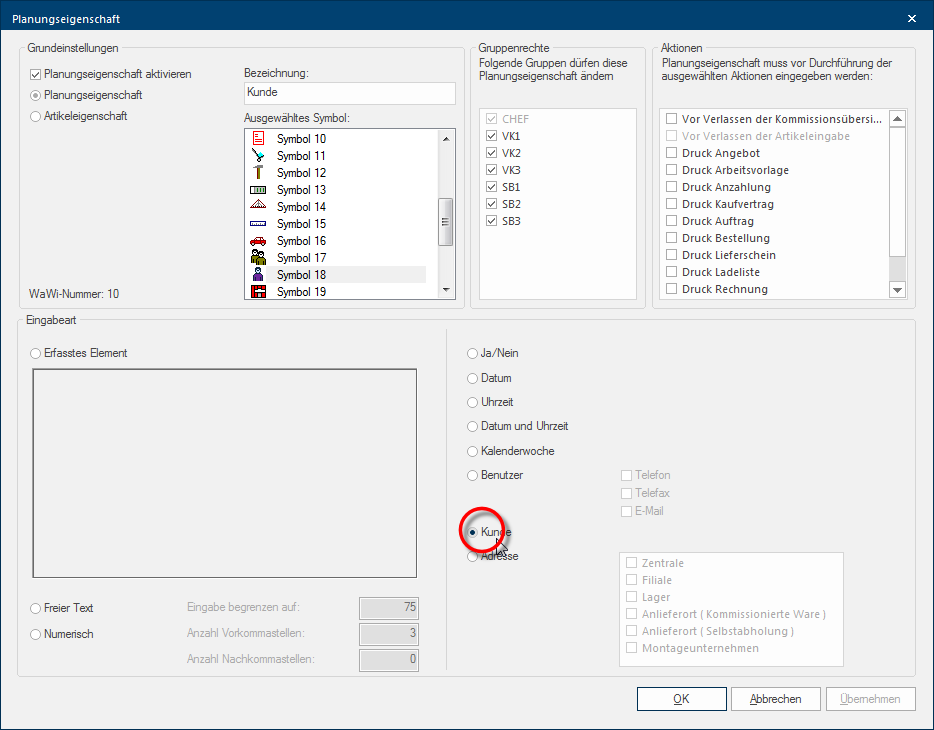Choose the red car icon Symbol 16
This screenshot has height=730, width=934.
point(258,241)
